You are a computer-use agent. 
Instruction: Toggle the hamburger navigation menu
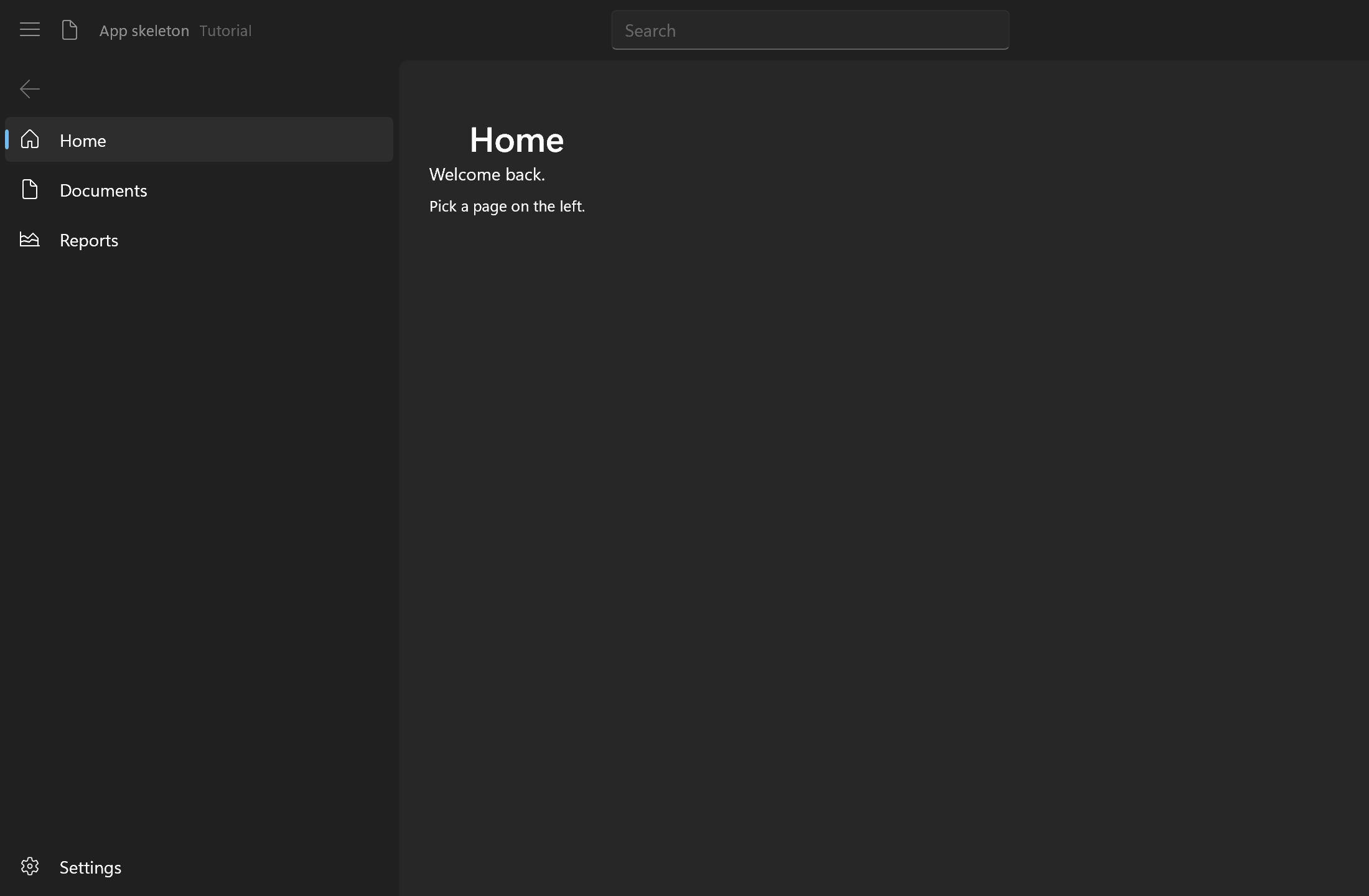click(x=30, y=30)
